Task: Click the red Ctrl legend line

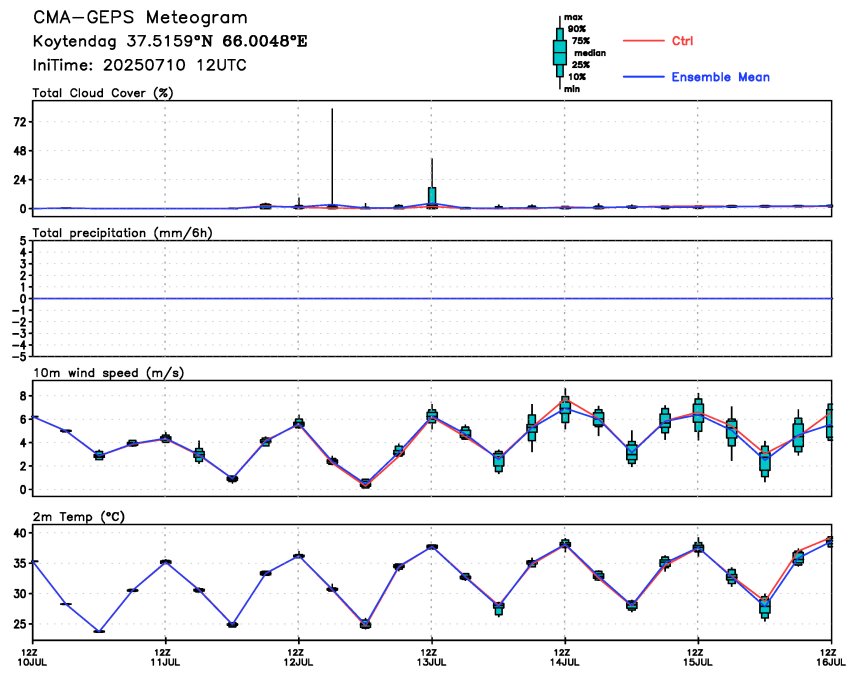Action: (644, 41)
